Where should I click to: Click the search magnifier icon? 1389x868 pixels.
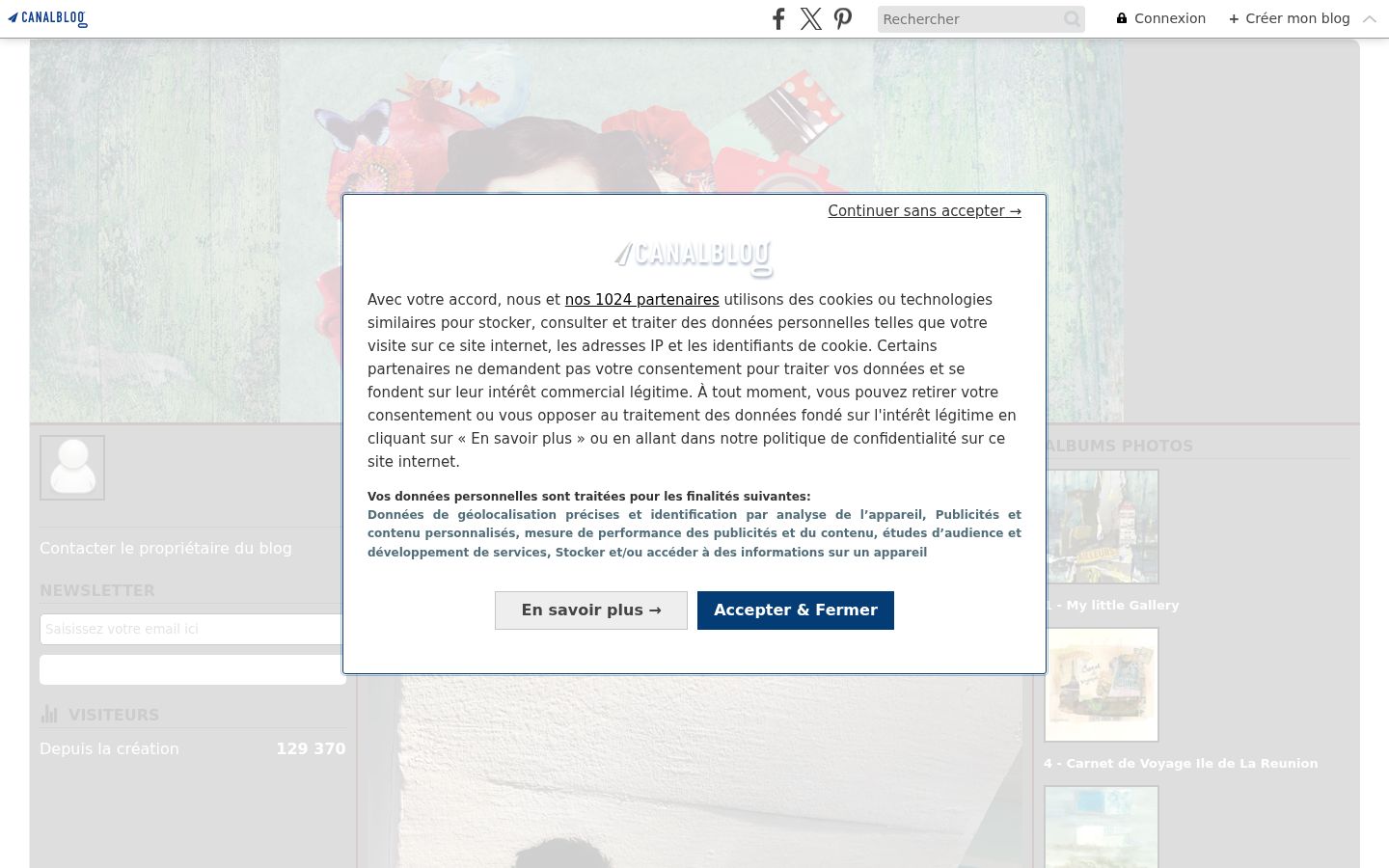(x=1072, y=19)
